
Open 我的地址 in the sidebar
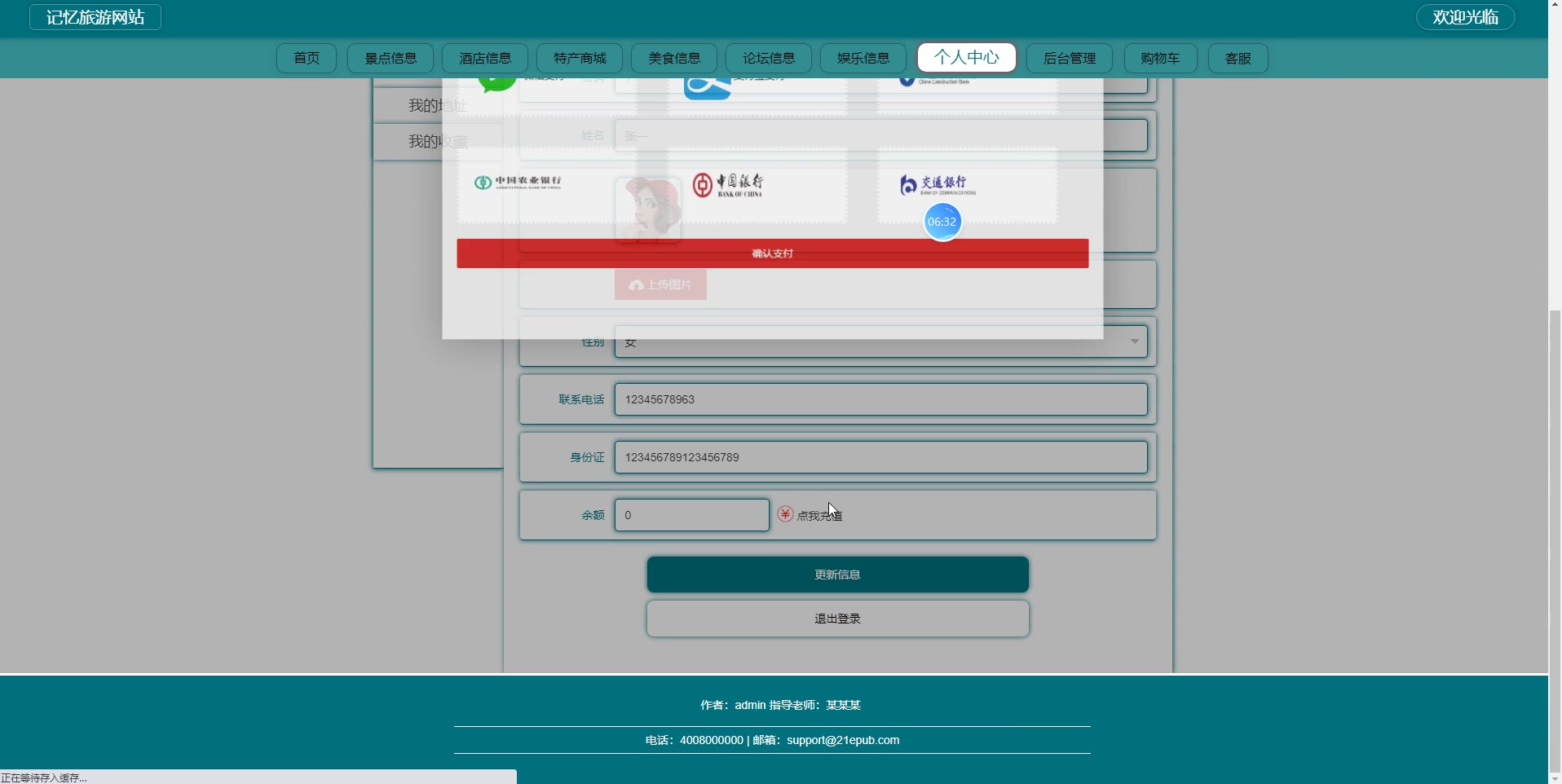tap(438, 106)
